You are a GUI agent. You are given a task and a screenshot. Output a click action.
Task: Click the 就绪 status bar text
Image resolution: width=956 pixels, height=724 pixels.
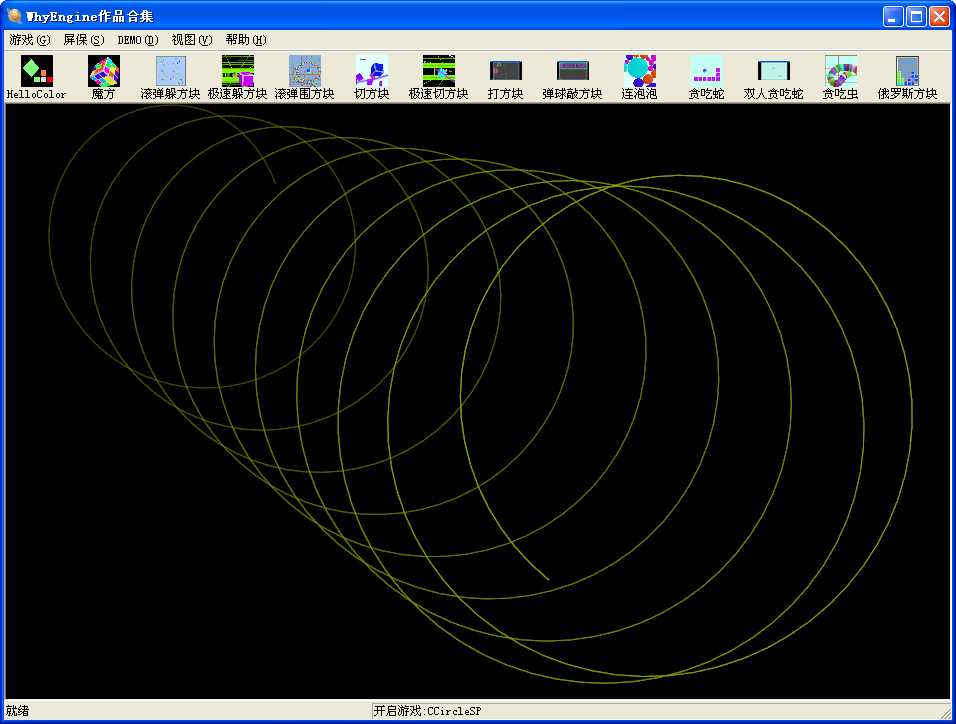coord(18,711)
